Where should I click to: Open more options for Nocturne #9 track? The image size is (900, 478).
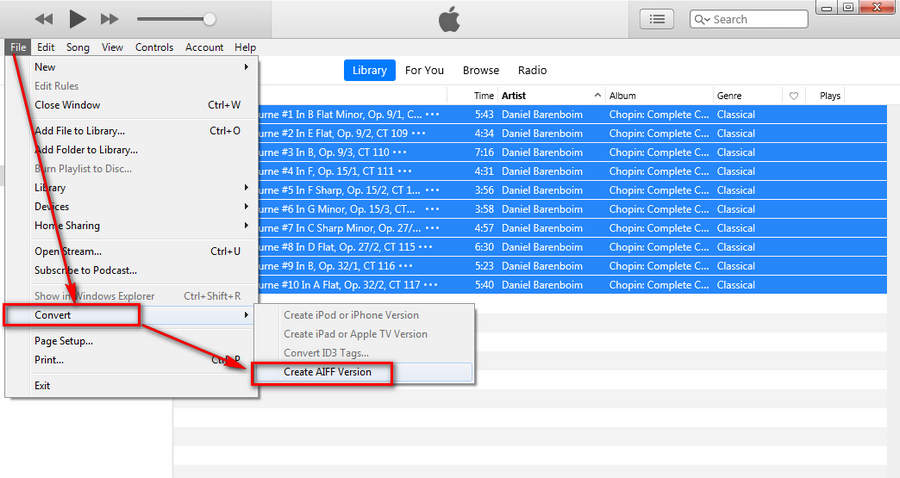[x=406, y=266]
